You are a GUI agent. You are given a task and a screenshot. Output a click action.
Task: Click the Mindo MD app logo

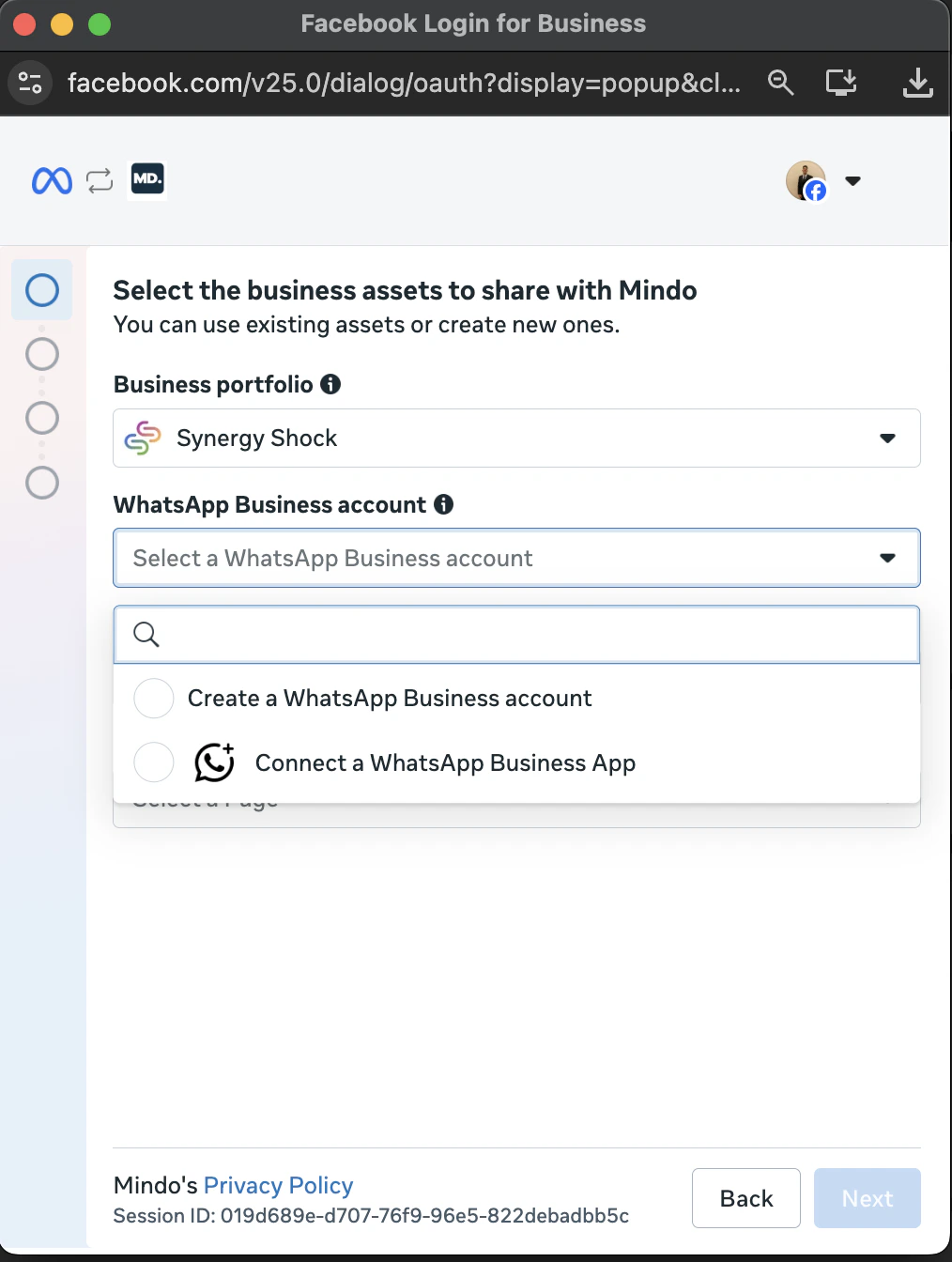(147, 178)
